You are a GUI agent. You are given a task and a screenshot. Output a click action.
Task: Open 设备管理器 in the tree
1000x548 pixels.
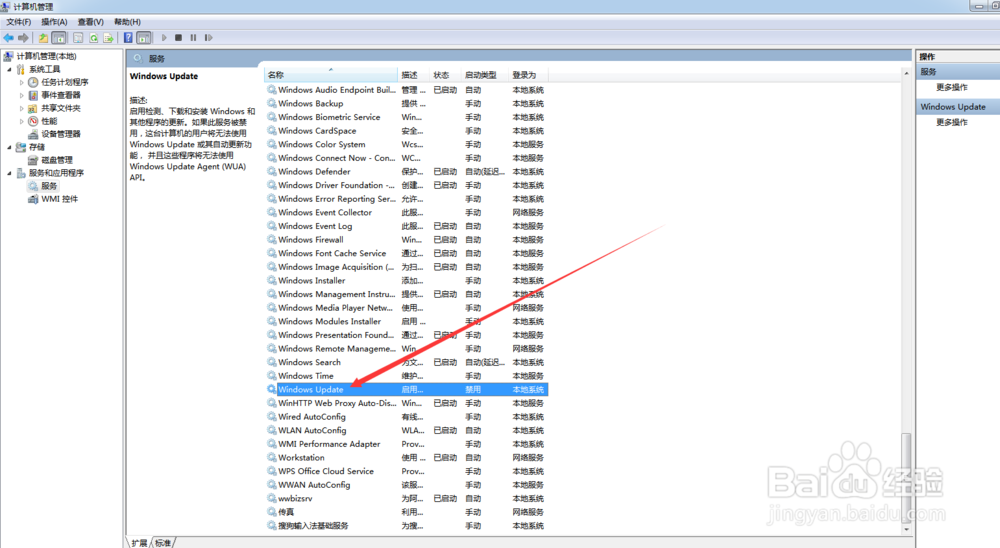(61, 134)
